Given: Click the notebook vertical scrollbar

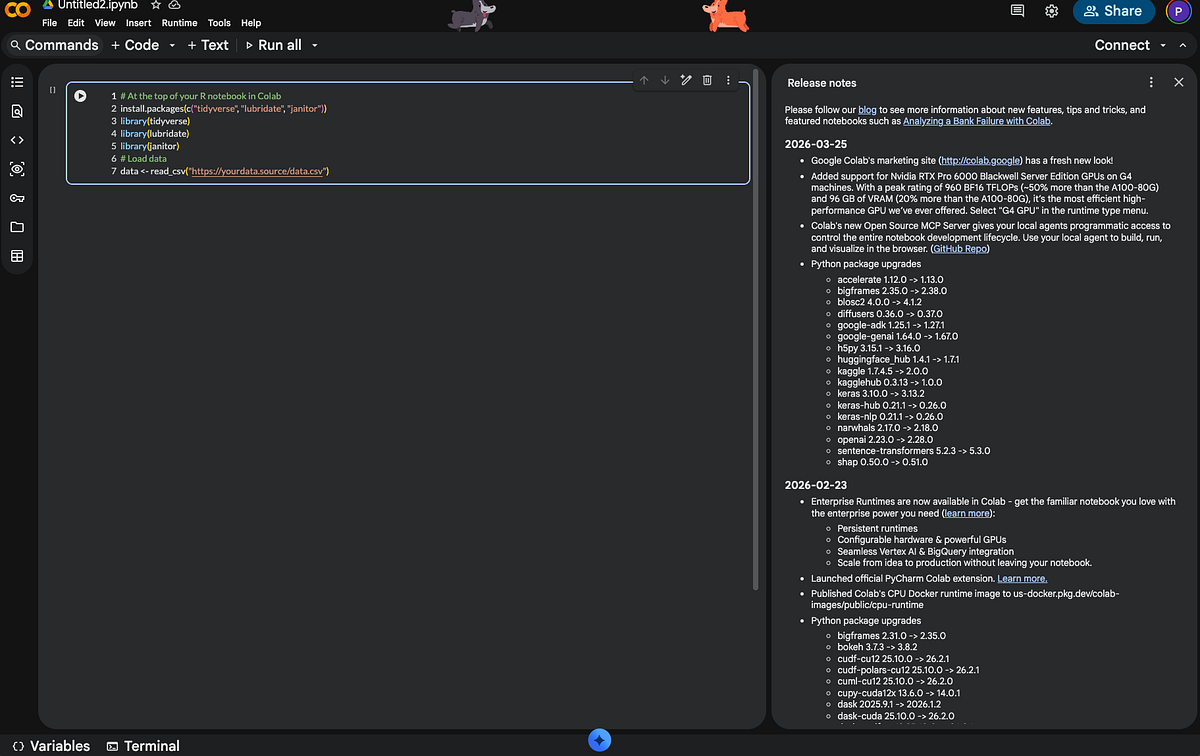Looking at the screenshot, I should point(756,330).
